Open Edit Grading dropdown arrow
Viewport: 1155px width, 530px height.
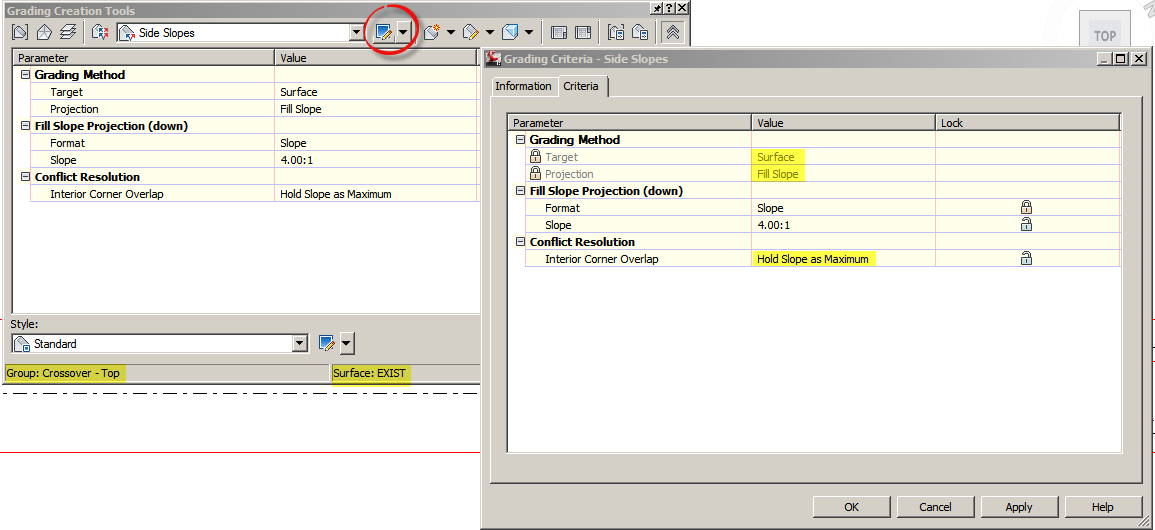tap(490, 32)
